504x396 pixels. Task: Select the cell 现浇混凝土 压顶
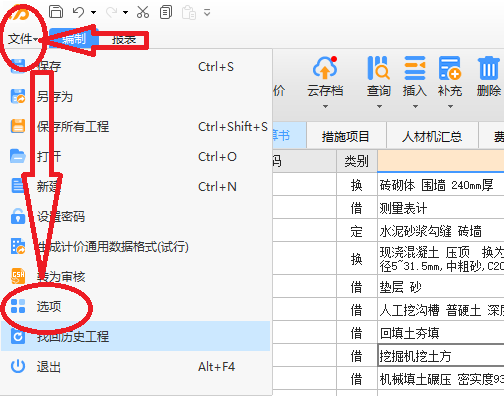[441, 259]
